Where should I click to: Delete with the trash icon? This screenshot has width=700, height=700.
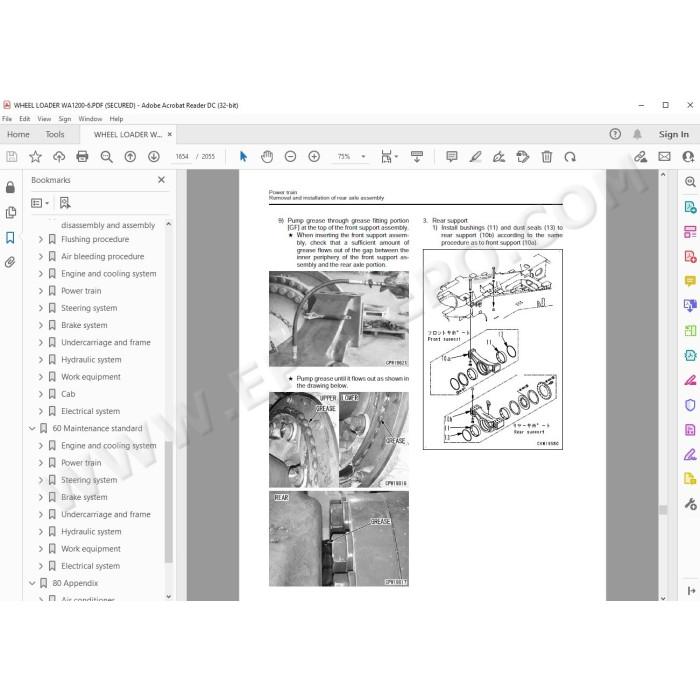(546, 157)
